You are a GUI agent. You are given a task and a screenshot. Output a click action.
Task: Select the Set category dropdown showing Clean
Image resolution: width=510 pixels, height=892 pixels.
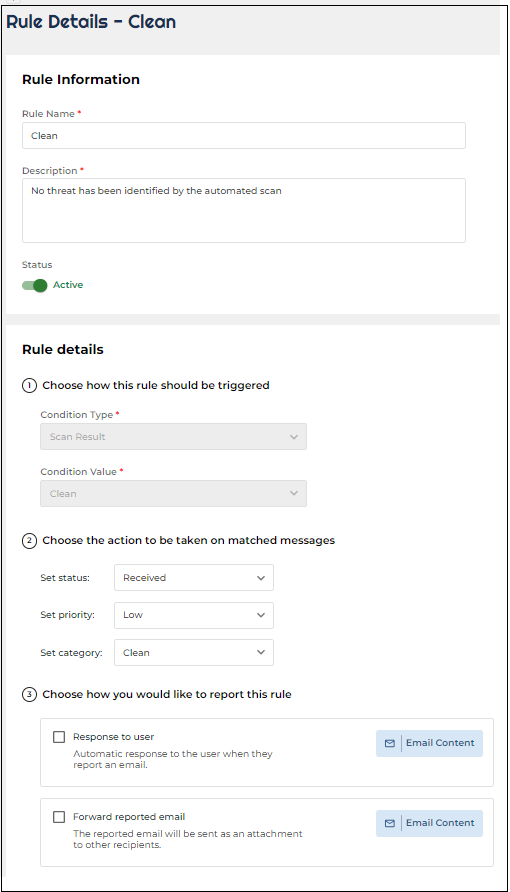point(194,653)
